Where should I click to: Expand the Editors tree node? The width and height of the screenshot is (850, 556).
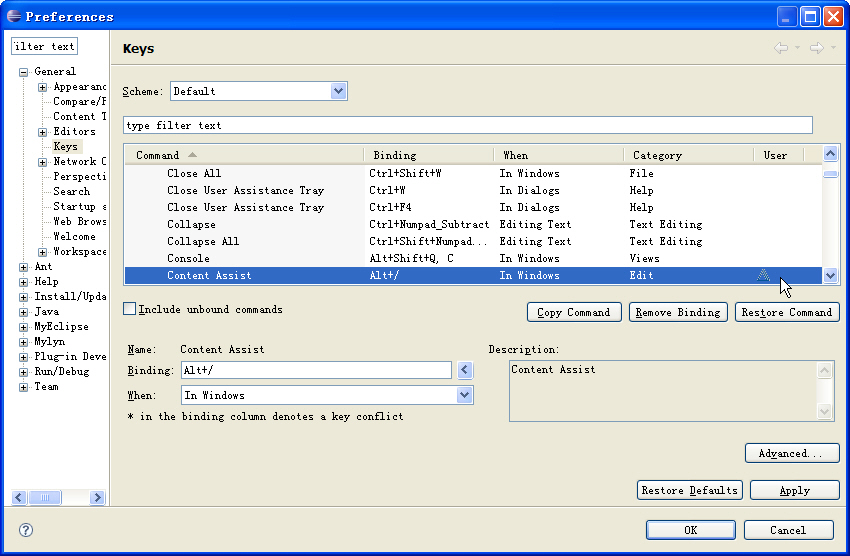coord(42,132)
